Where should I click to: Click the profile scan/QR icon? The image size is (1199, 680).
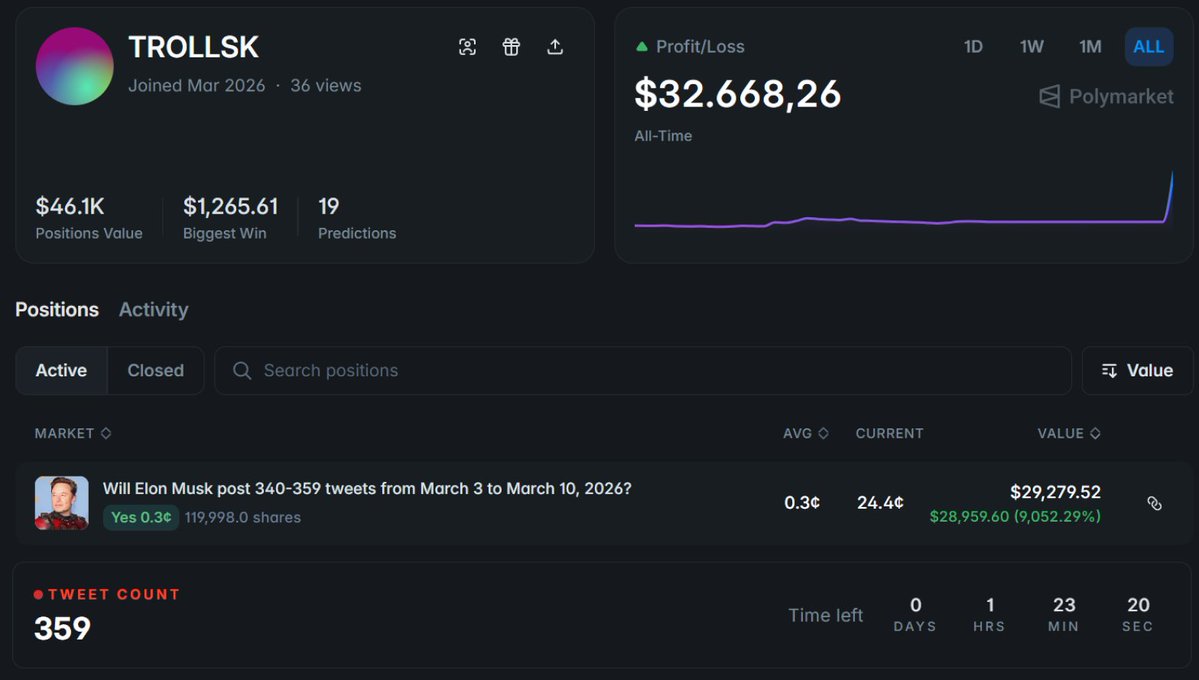467,47
